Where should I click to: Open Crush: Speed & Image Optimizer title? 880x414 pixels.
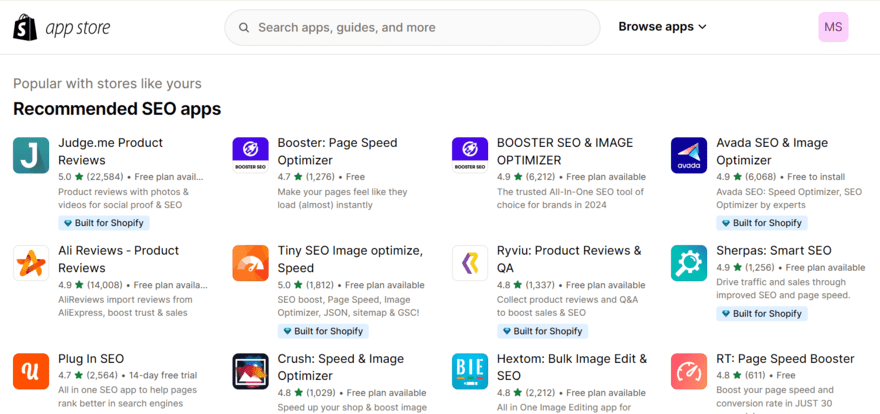coord(341,367)
